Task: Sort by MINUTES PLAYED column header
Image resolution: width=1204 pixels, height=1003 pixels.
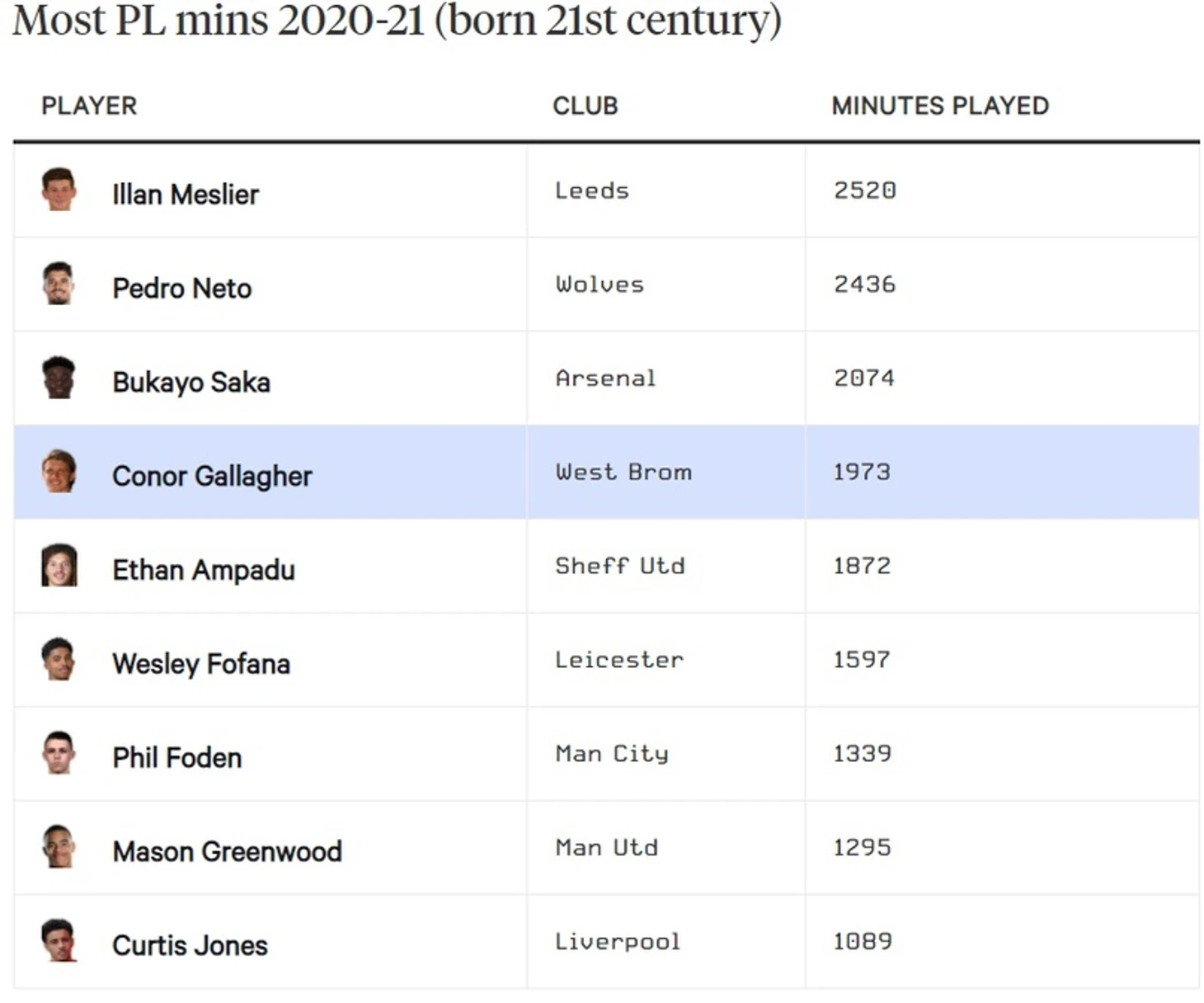Action: 939,106
